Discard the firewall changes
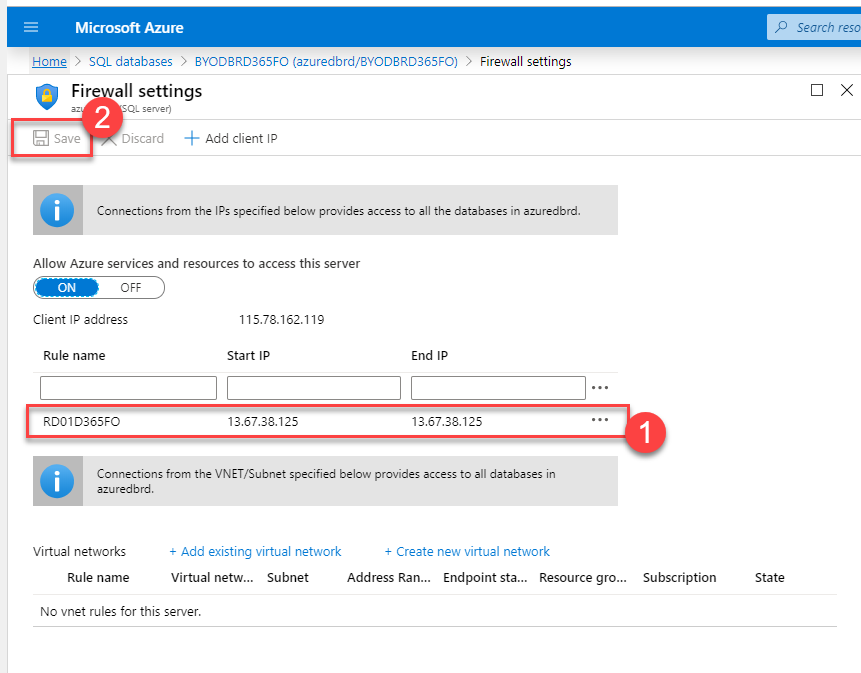Image resolution: width=861 pixels, height=673 pixels. click(132, 138)
